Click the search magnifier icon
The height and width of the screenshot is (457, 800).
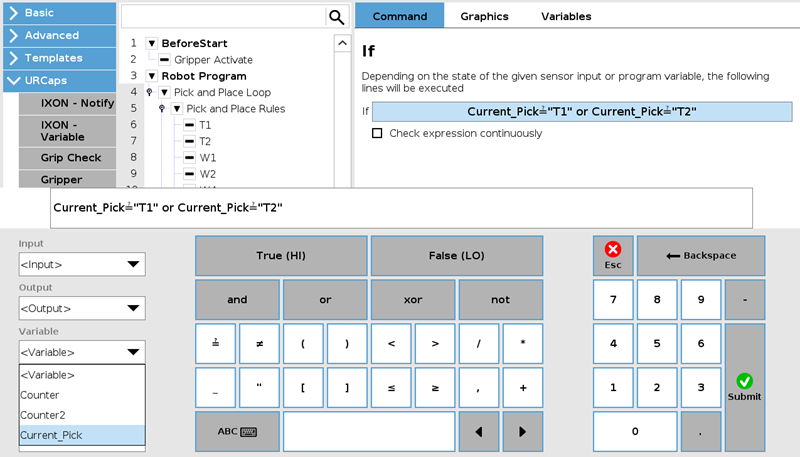click(x=336, y=17)
